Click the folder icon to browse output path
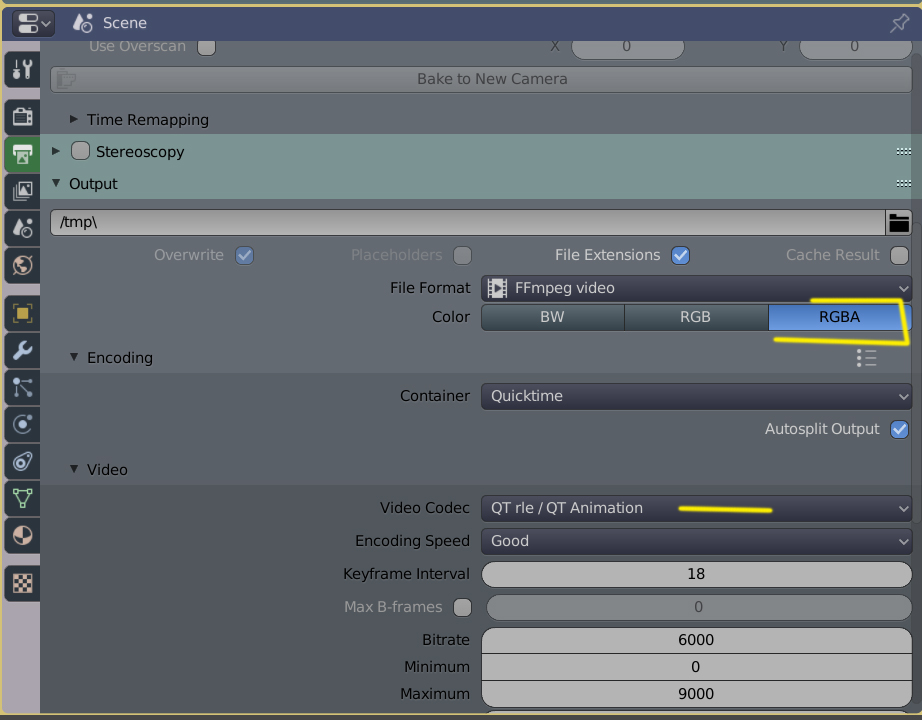 898,222
